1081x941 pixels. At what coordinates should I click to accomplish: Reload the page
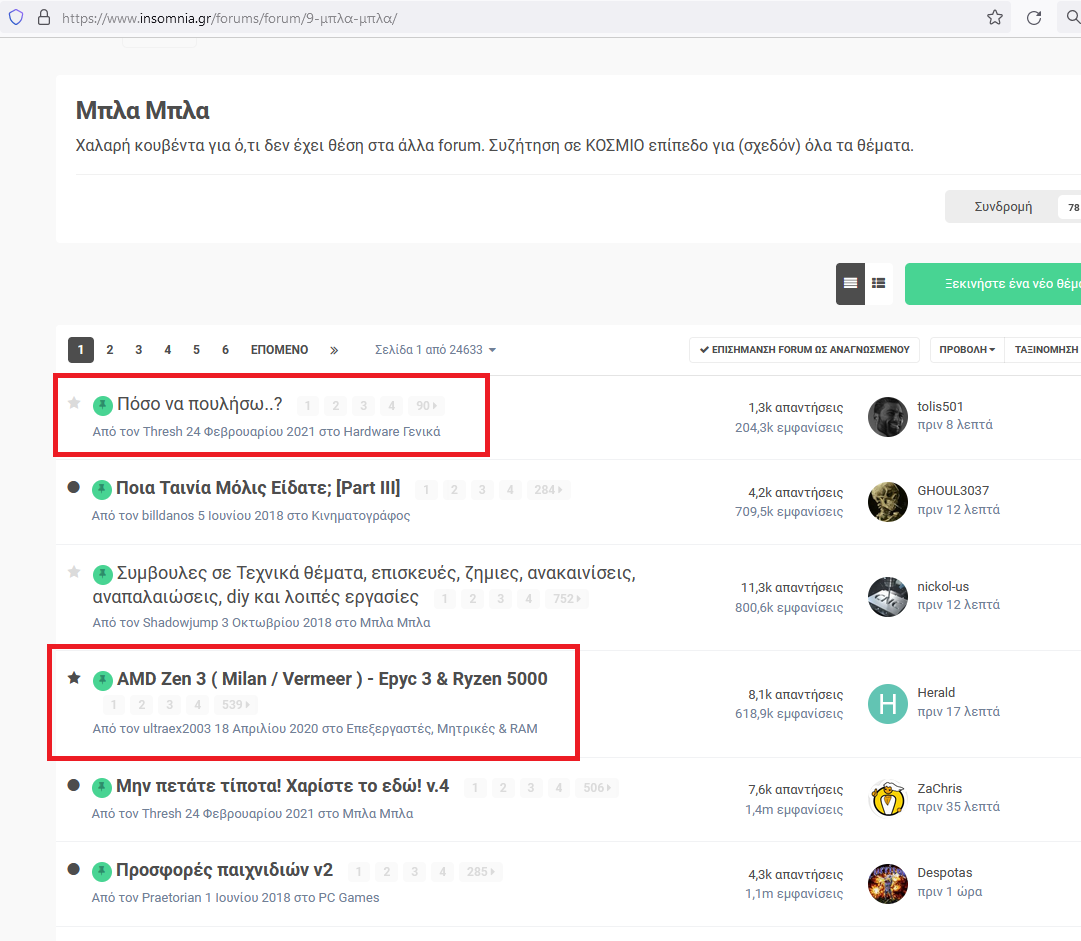1033,17
